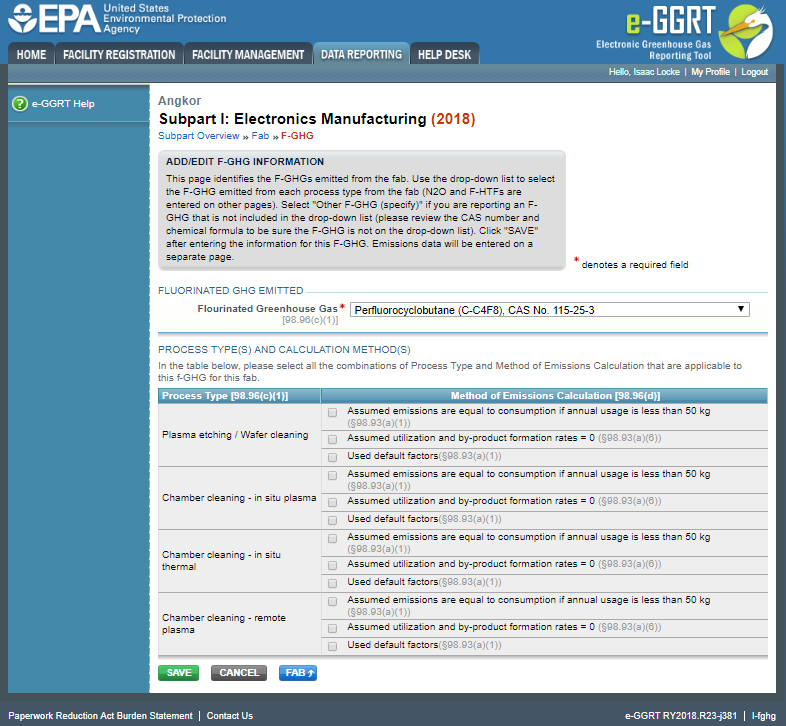
Task: Go to the HELP DESK tab
Action: coord(445,55)
